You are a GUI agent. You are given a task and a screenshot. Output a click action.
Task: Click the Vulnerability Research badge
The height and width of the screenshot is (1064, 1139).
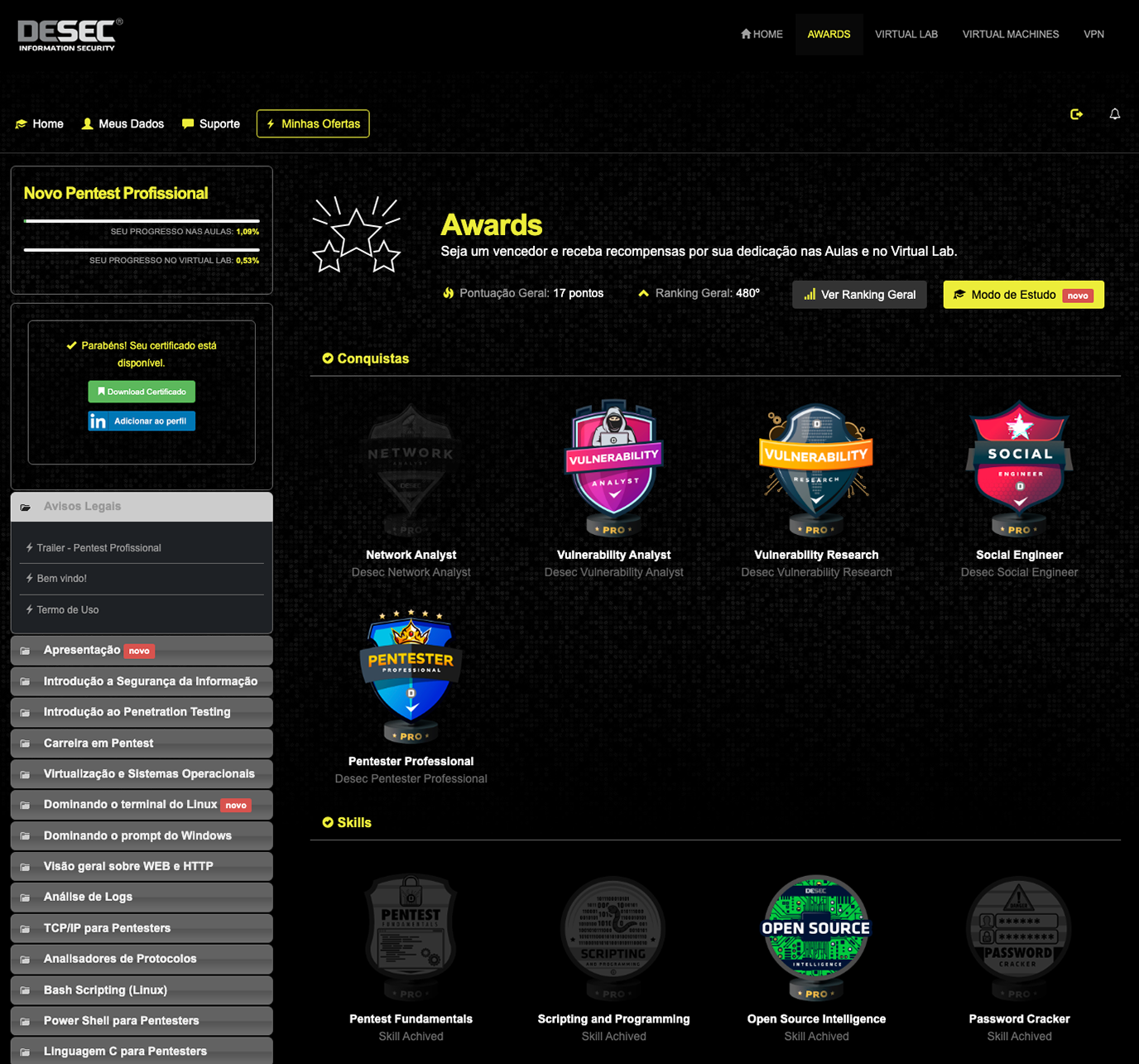coord(817,469)
